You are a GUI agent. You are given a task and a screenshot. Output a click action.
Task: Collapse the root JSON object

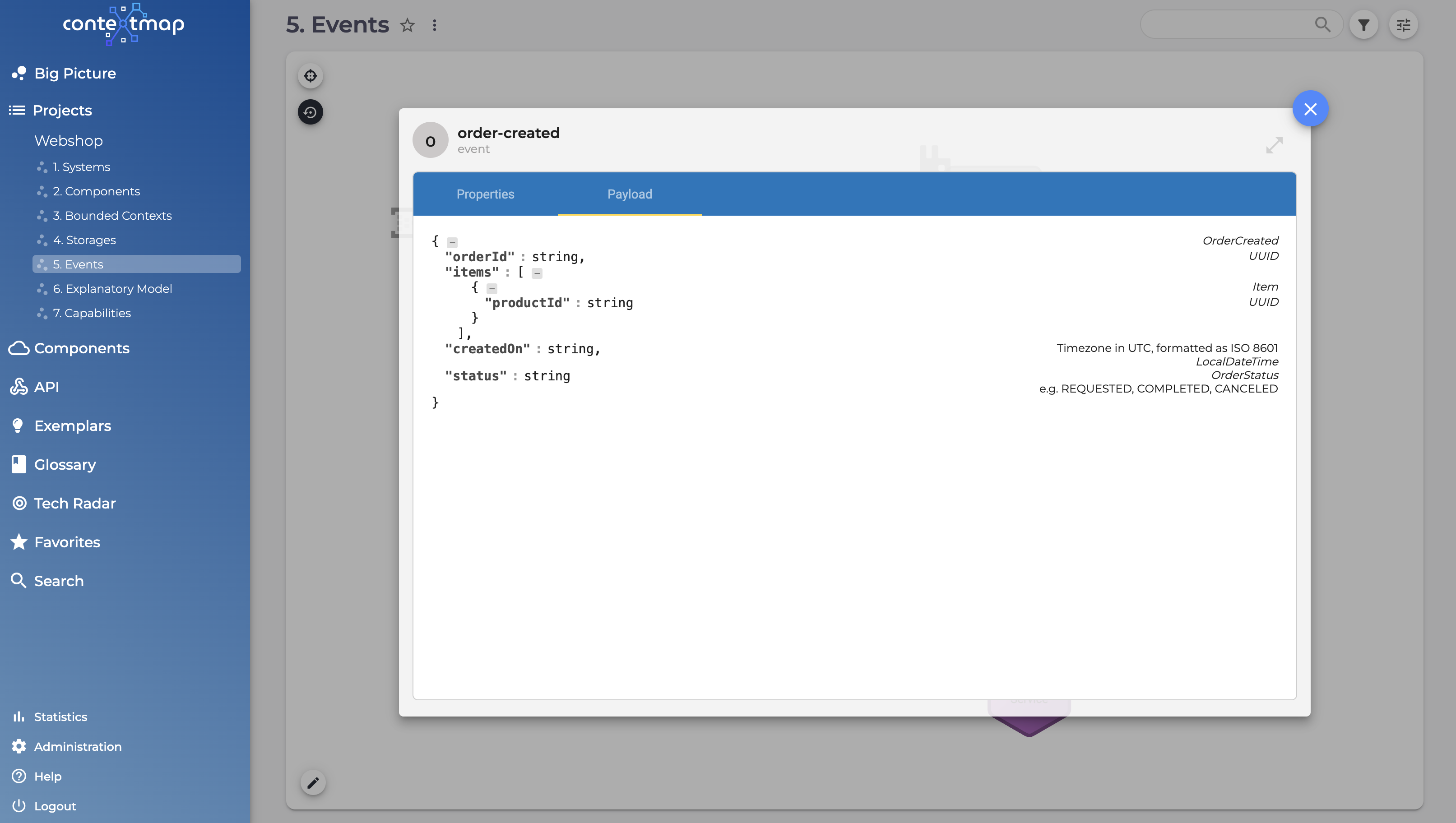(452, 242)
